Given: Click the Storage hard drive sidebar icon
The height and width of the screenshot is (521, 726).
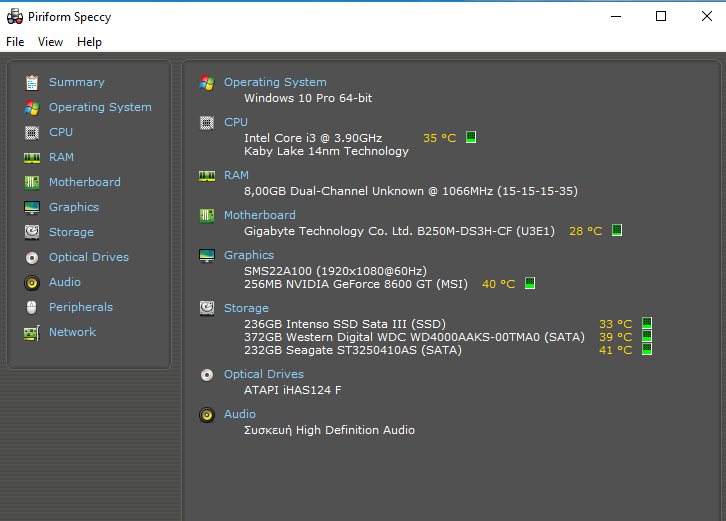Looking at the screenshot, I should tap(32, 232).
